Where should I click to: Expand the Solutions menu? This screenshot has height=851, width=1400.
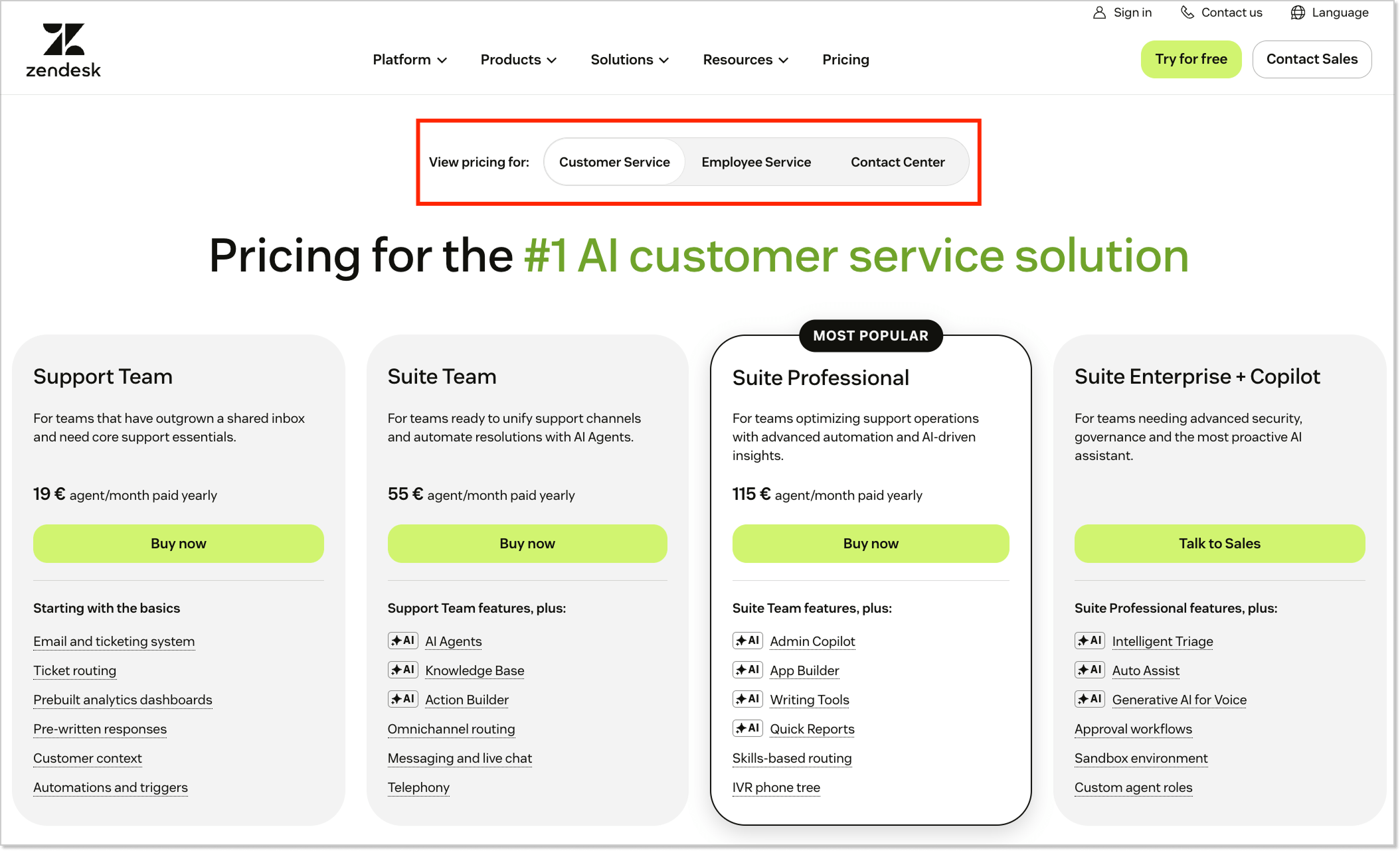point(630,60)
